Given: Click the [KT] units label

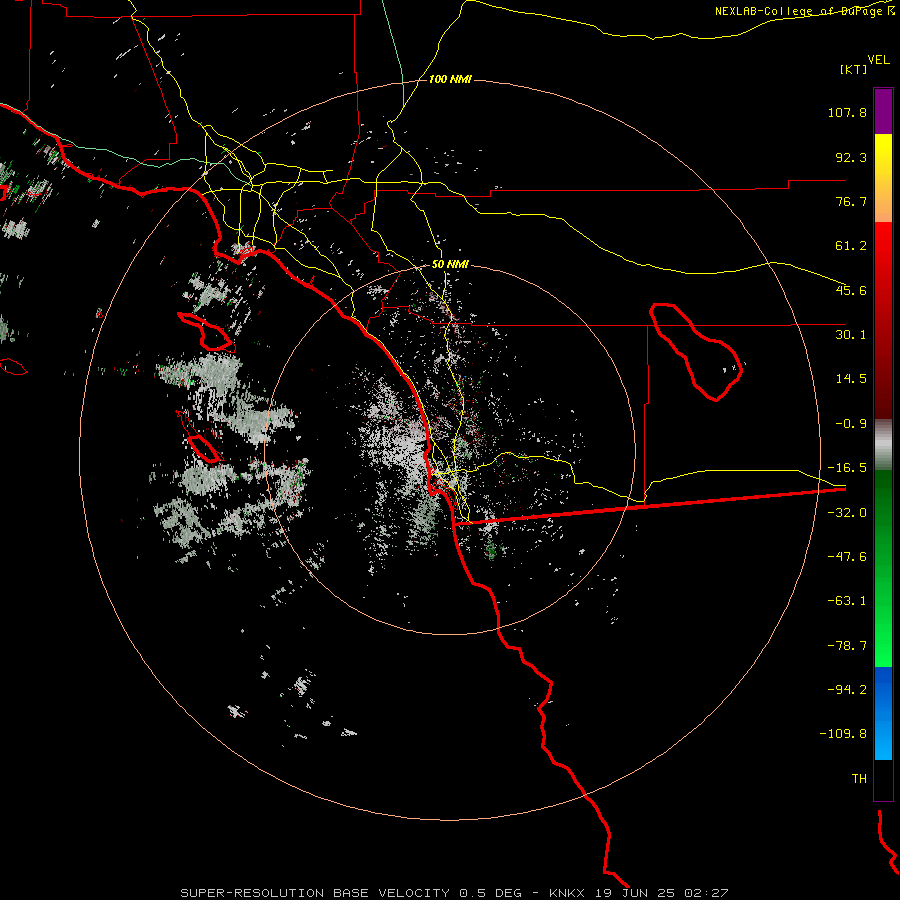Looking at the screenshot, I should [854, 69].
